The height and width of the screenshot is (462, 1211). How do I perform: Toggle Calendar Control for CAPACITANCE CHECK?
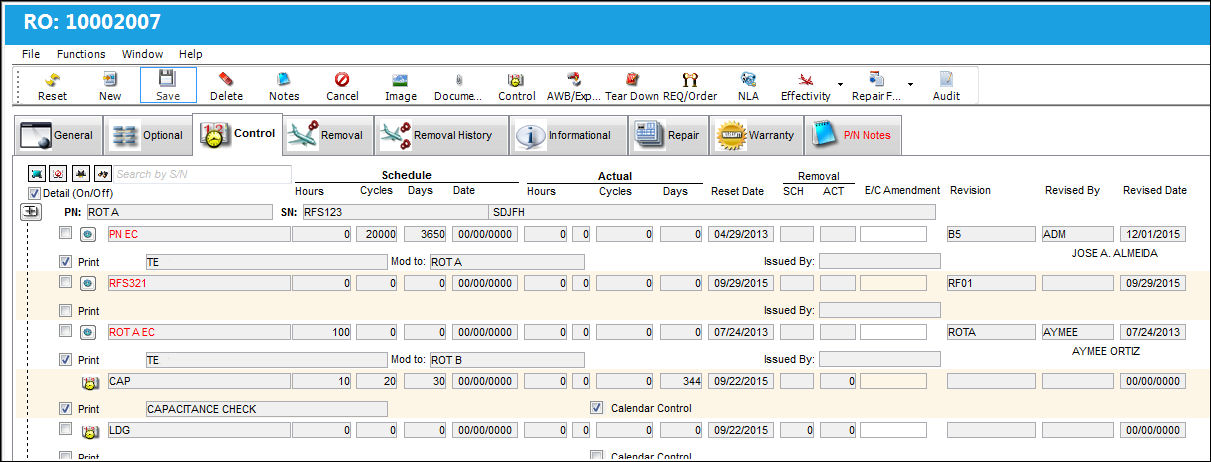(x=597, y=407)
